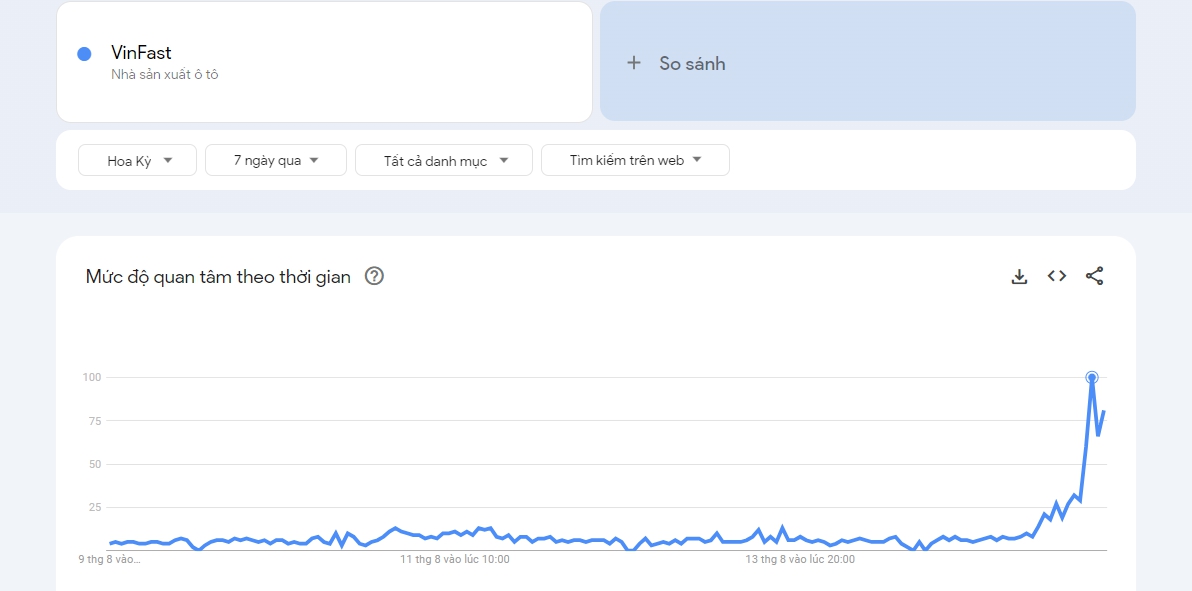
Task: Open the Tất cả danh mục dropdown
Action: click(x=444, y=160)
